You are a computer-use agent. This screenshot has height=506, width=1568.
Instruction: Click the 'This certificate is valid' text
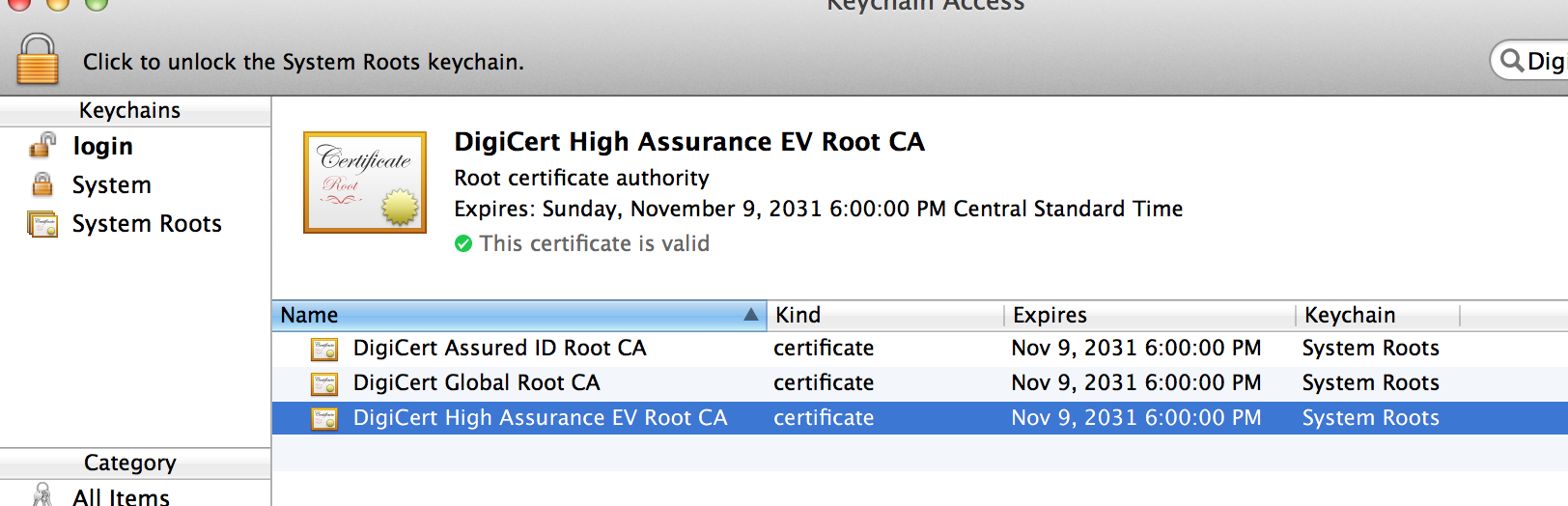(595, 243)
